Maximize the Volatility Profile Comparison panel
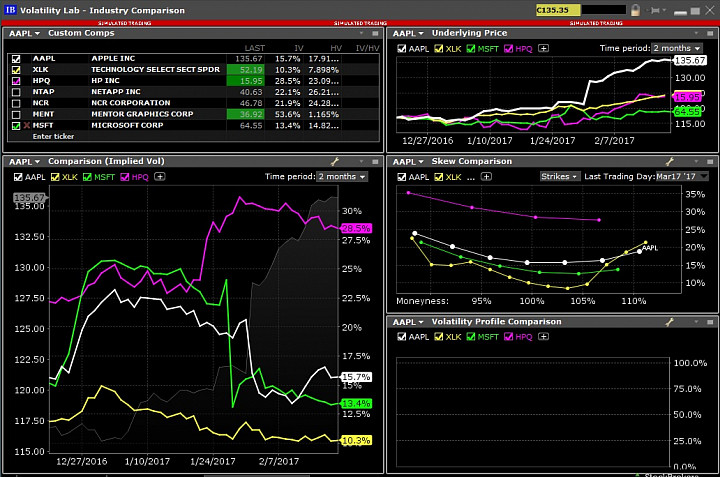 click(710, 322)
